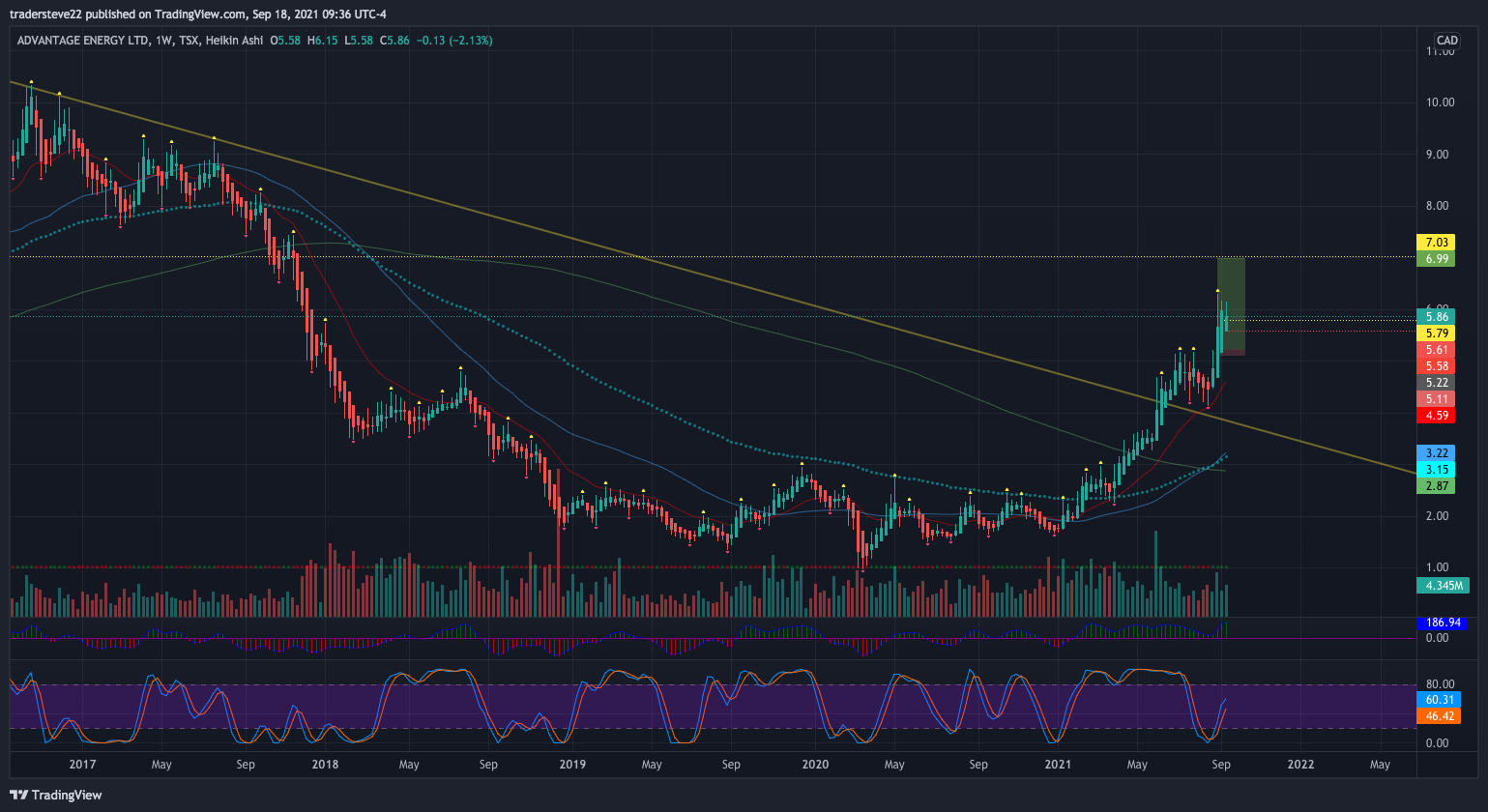Click the 2022 year on time axis

click(x=1301, y=765)
